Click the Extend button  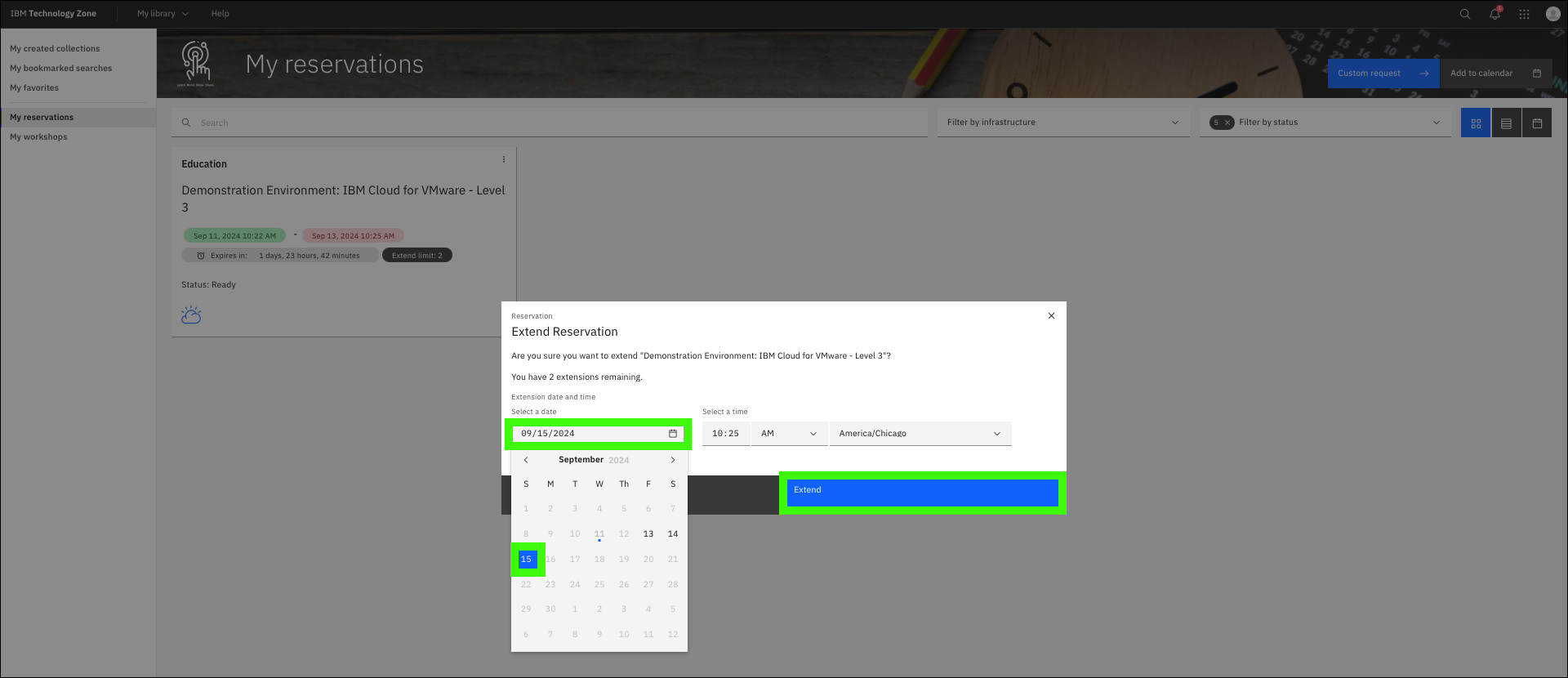(x=923, y=493)
